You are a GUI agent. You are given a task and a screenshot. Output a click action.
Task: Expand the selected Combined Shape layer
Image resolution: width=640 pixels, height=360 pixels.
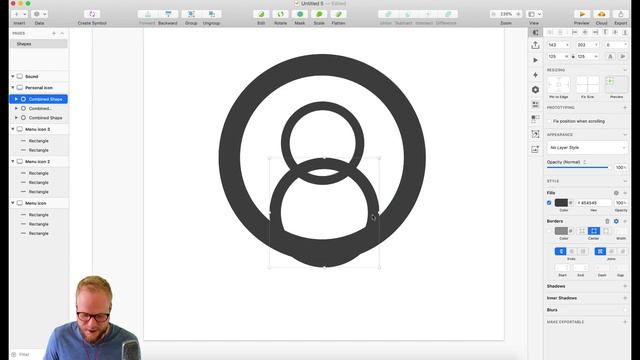point(16,99)
